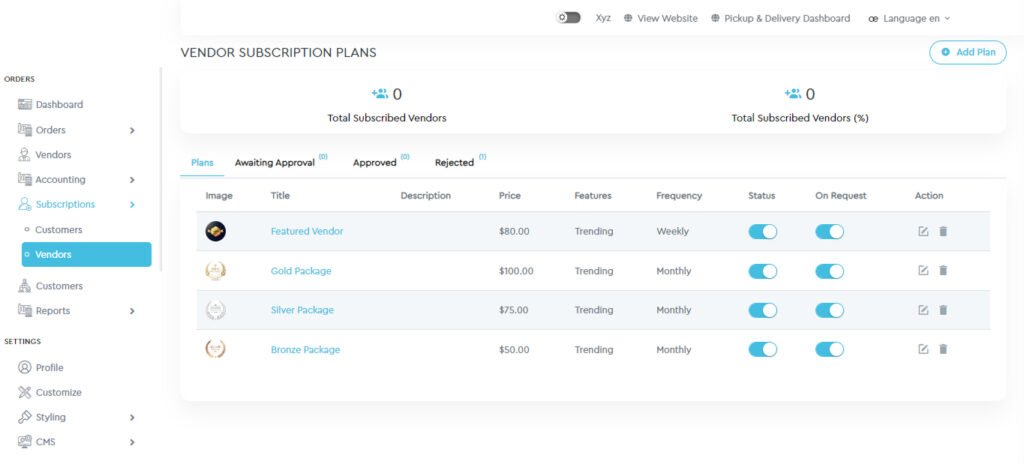Viewport: 1024px width, 464px height.
Task: Click trash icon in Bronze Package row
Action: pyautogui.click(x=943, y=349)
